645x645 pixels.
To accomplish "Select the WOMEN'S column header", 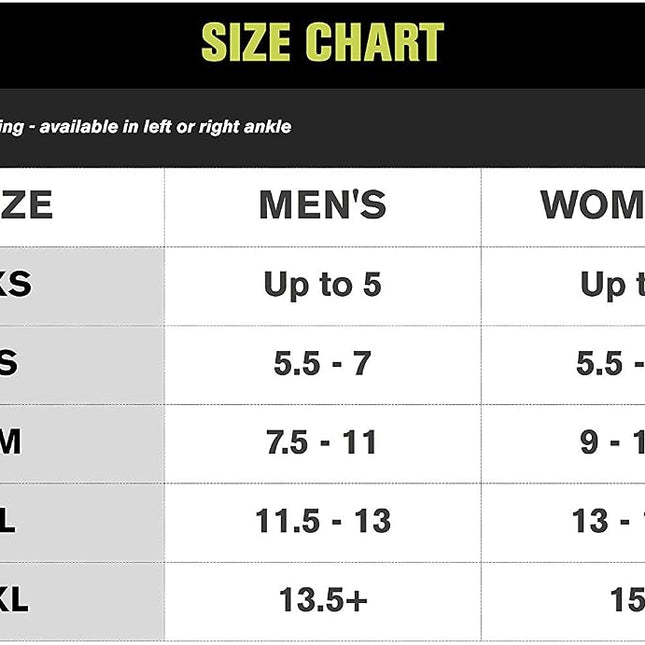I will pos(592,204).
